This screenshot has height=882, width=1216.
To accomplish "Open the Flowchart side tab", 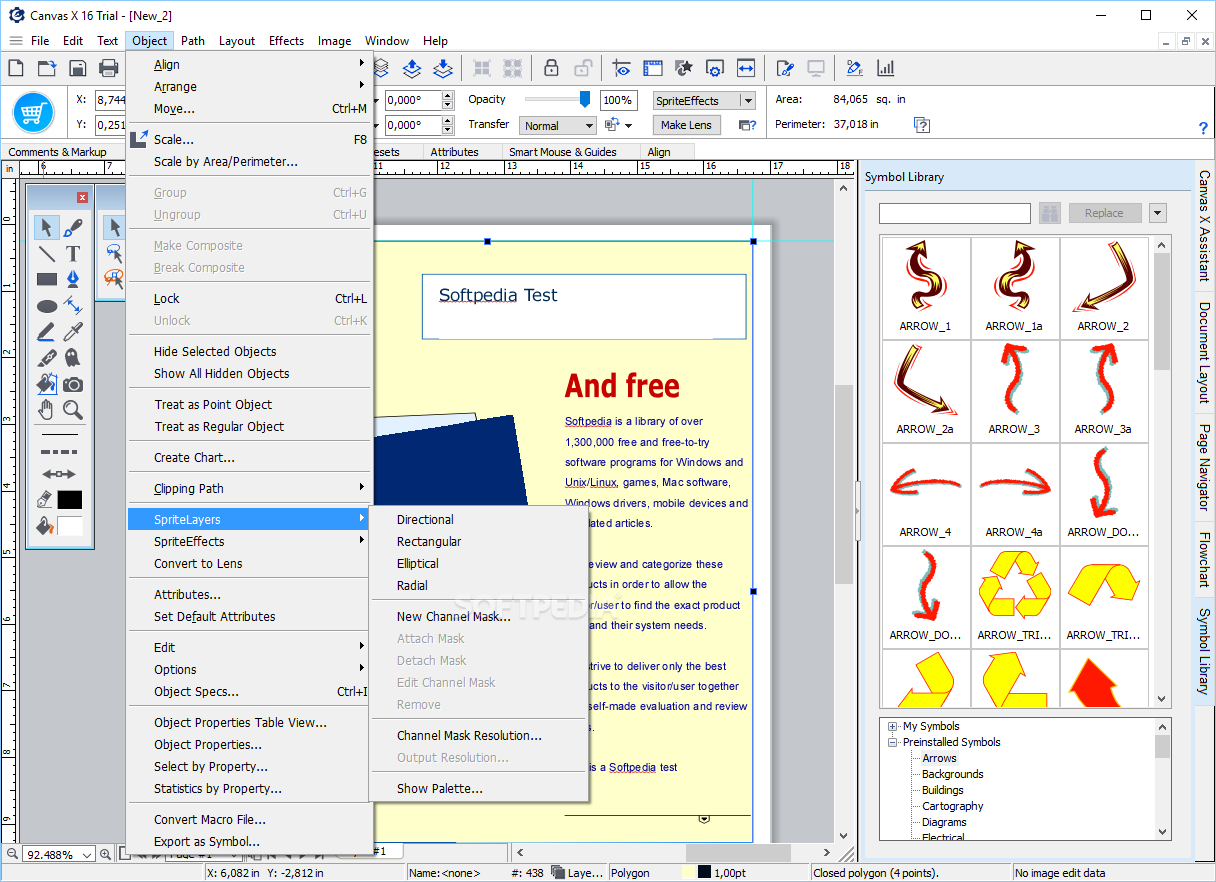I will pos(1205,559).
